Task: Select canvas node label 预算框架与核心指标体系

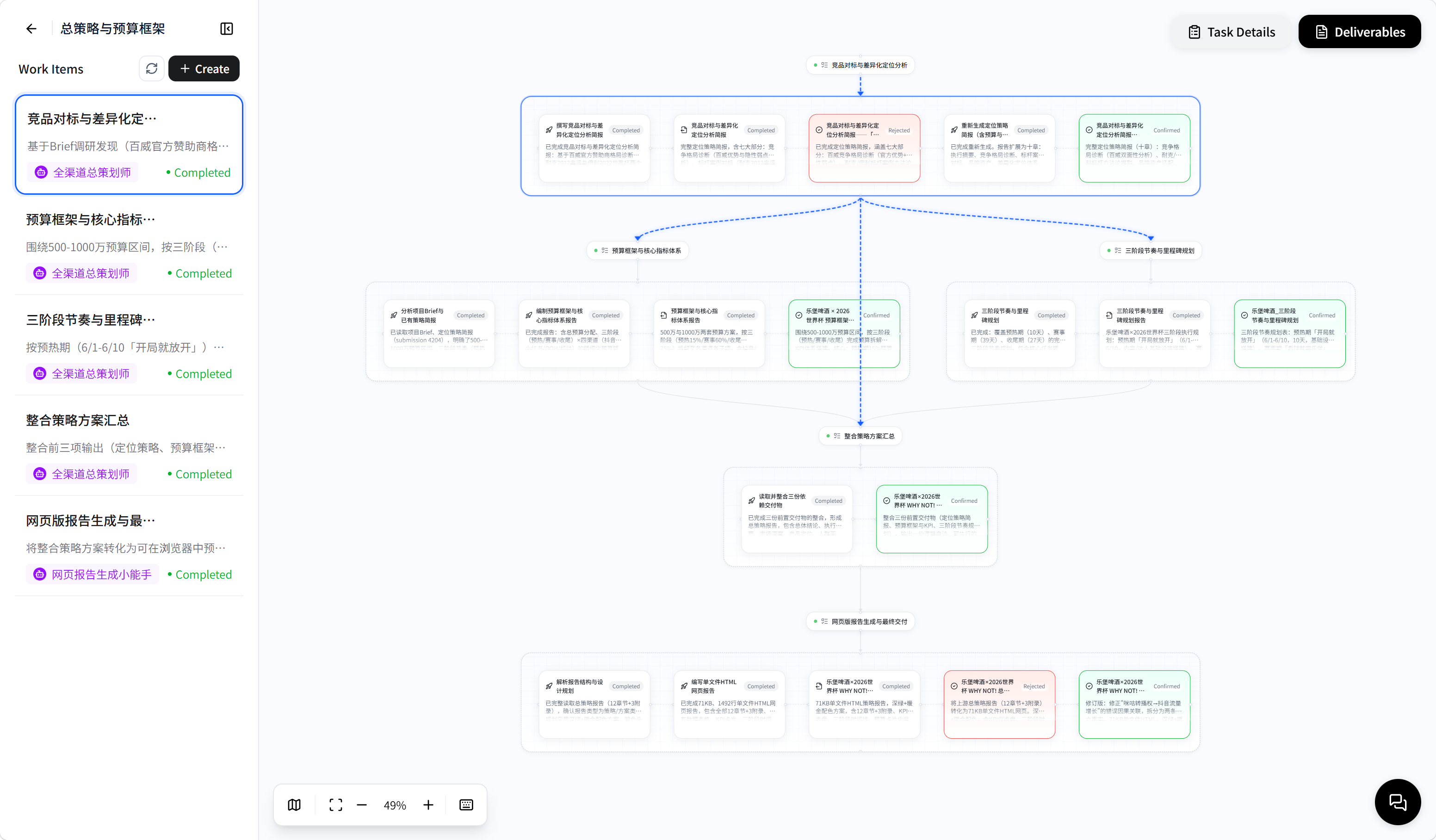Action: tap(638, 250)
